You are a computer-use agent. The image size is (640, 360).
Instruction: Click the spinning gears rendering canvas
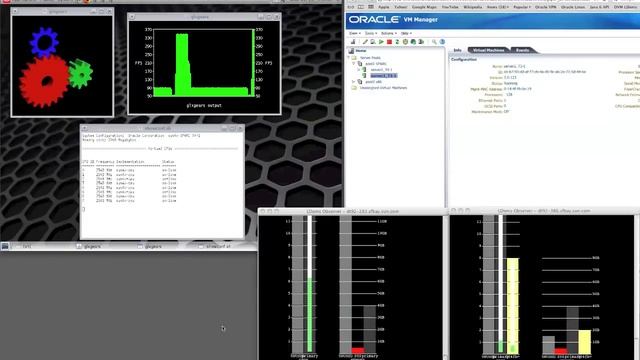click(x=62, y=66)
